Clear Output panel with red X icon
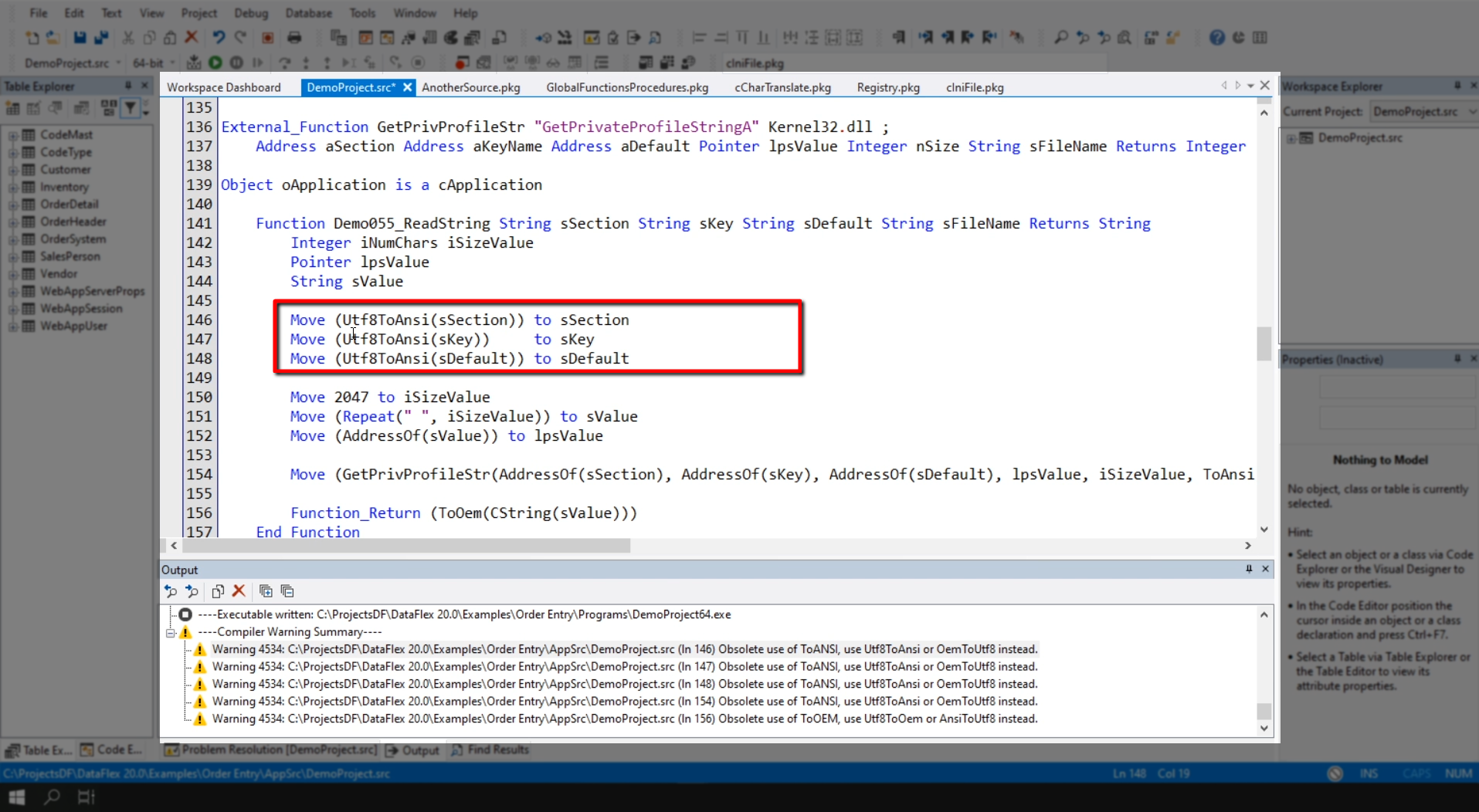Image resolution: width=1479 pixels, height=812 pixels. [x=239, y=591]
